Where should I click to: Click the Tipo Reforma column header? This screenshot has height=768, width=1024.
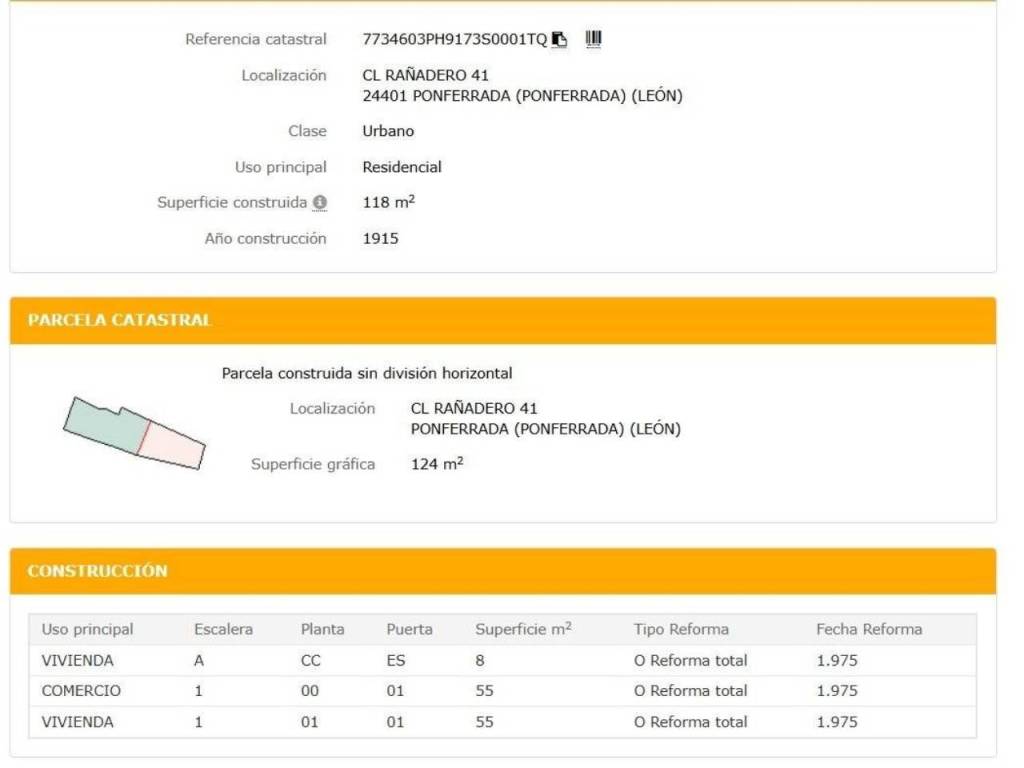point(680,629)
